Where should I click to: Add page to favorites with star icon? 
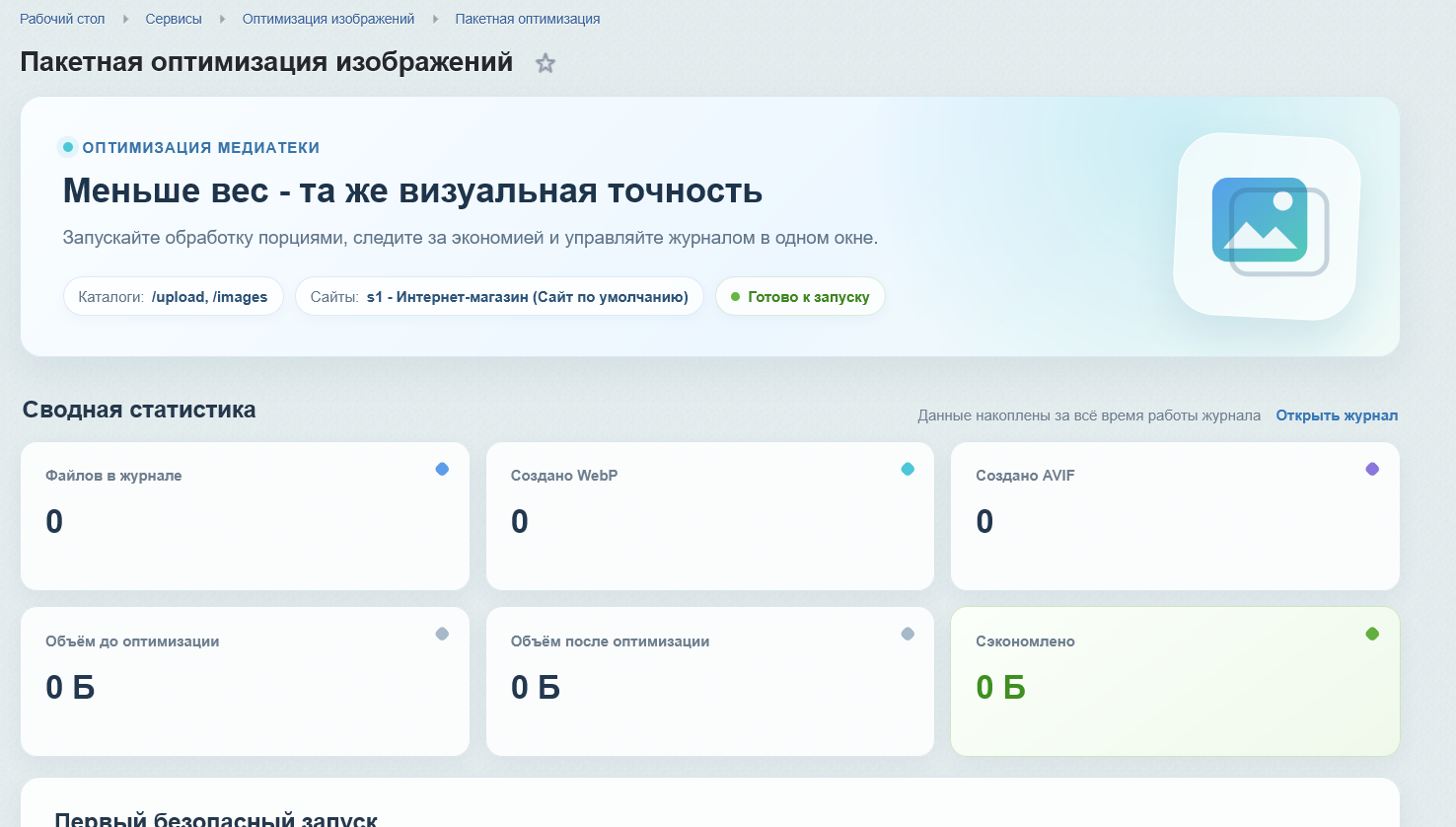[x=546, y=63]
